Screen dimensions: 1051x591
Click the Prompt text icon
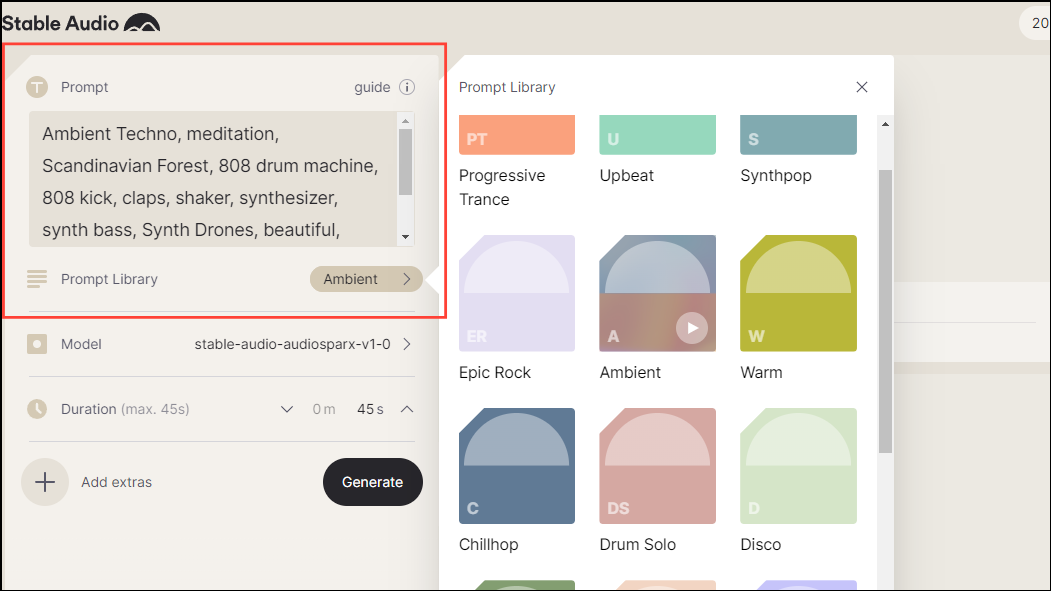point(37,87)
